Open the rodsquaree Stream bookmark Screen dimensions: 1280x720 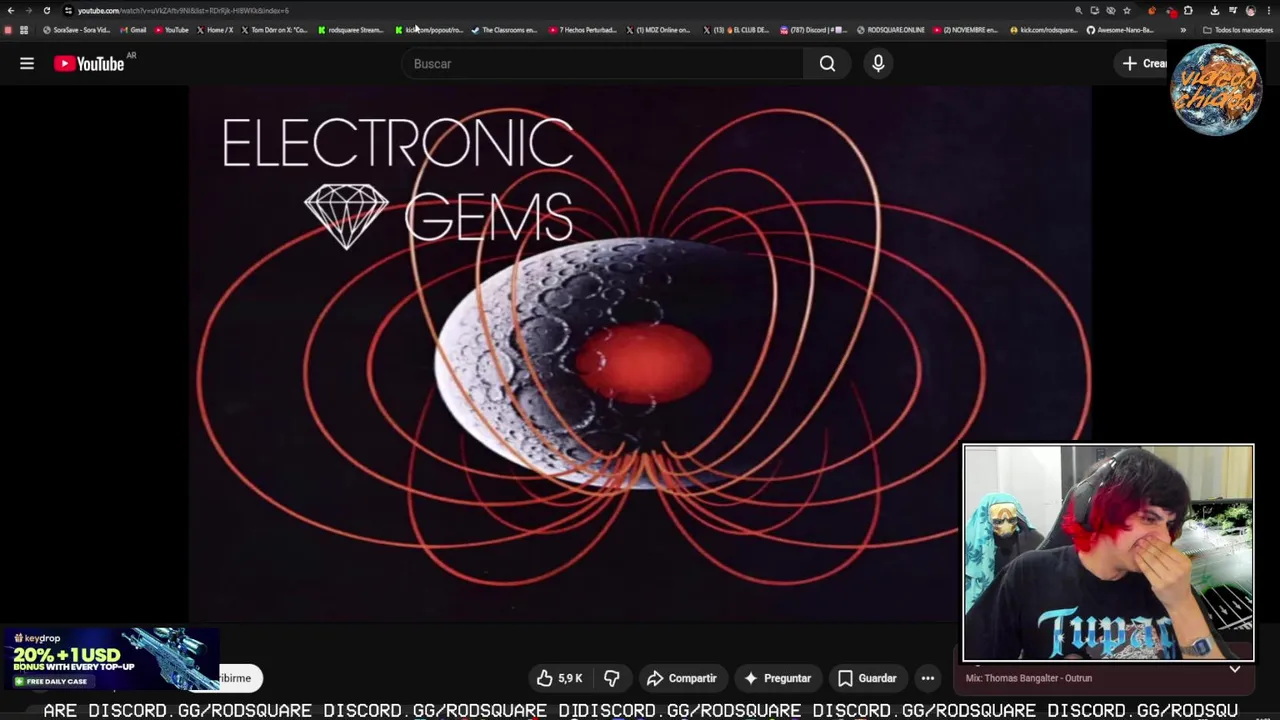coord(351,30)
